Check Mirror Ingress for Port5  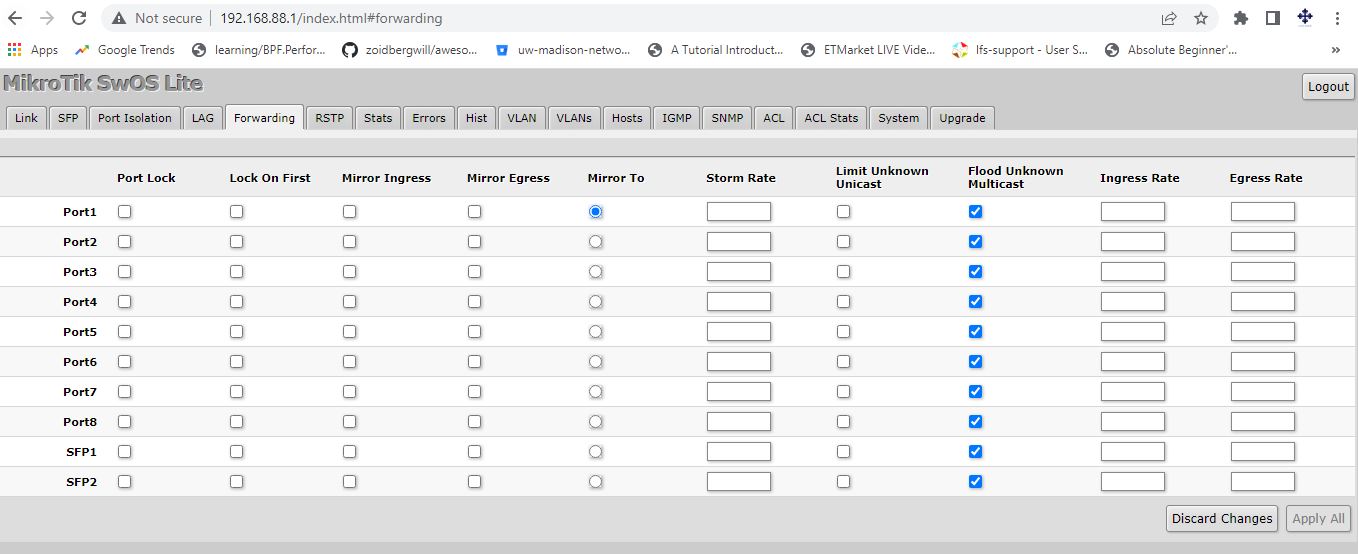click(x=349, y=332)
